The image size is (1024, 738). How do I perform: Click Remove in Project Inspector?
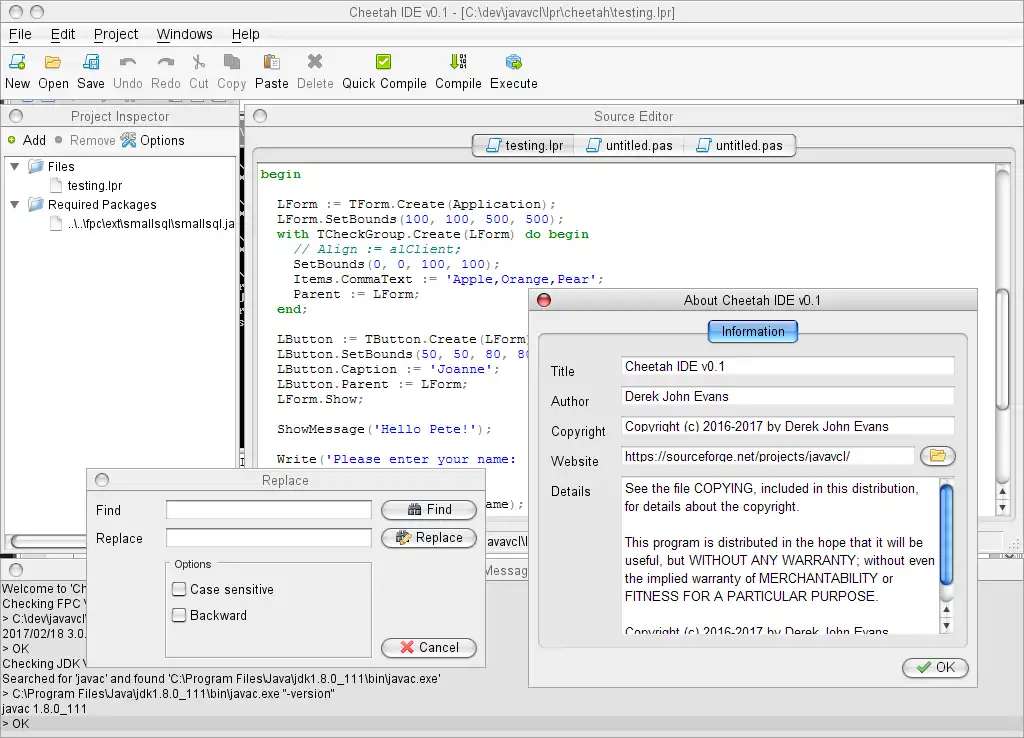(85, 140)
